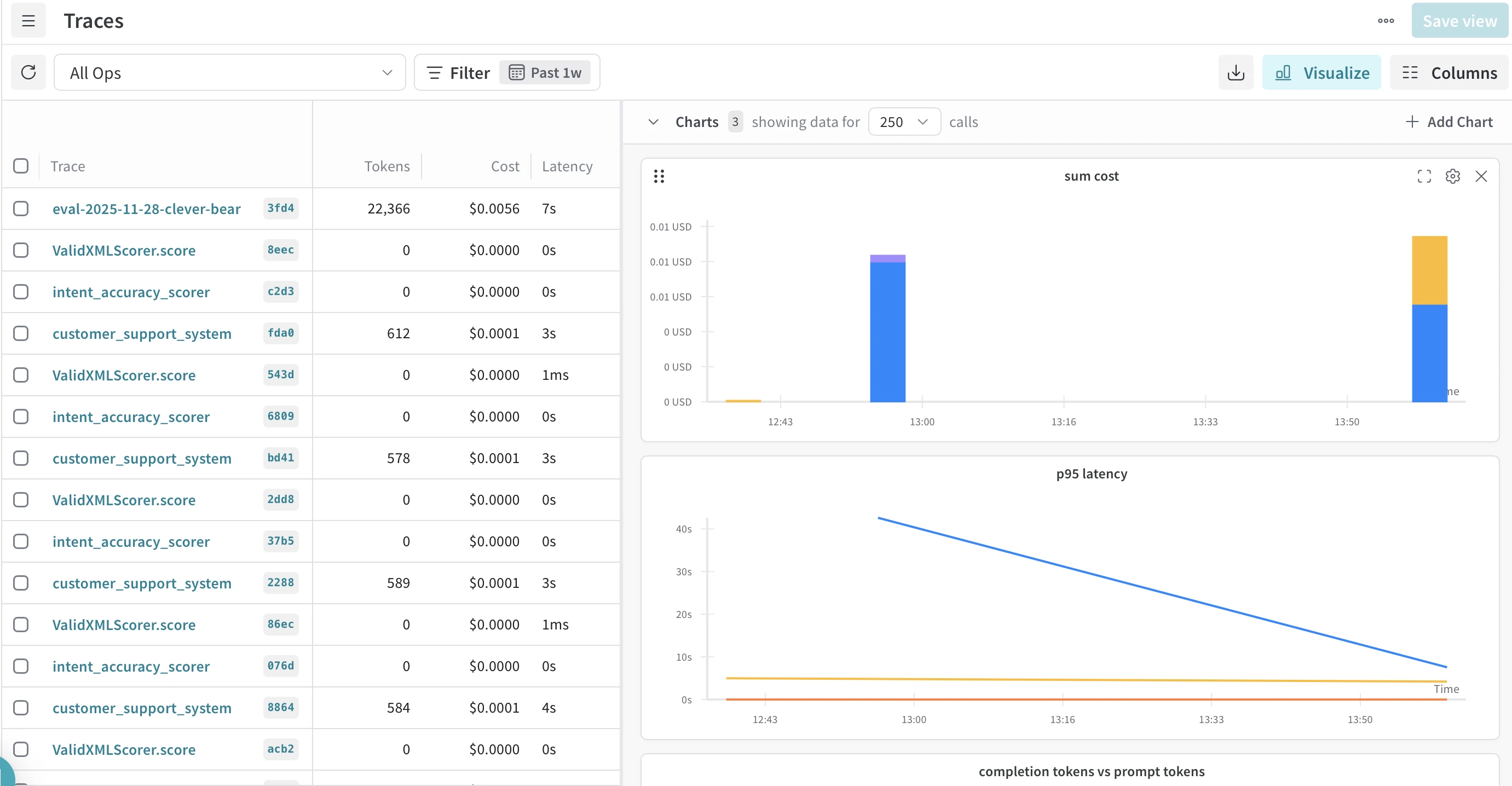Viewport: 1512px width, 786px height.
Task: Click the Add Chart button
Action: 1448,122
